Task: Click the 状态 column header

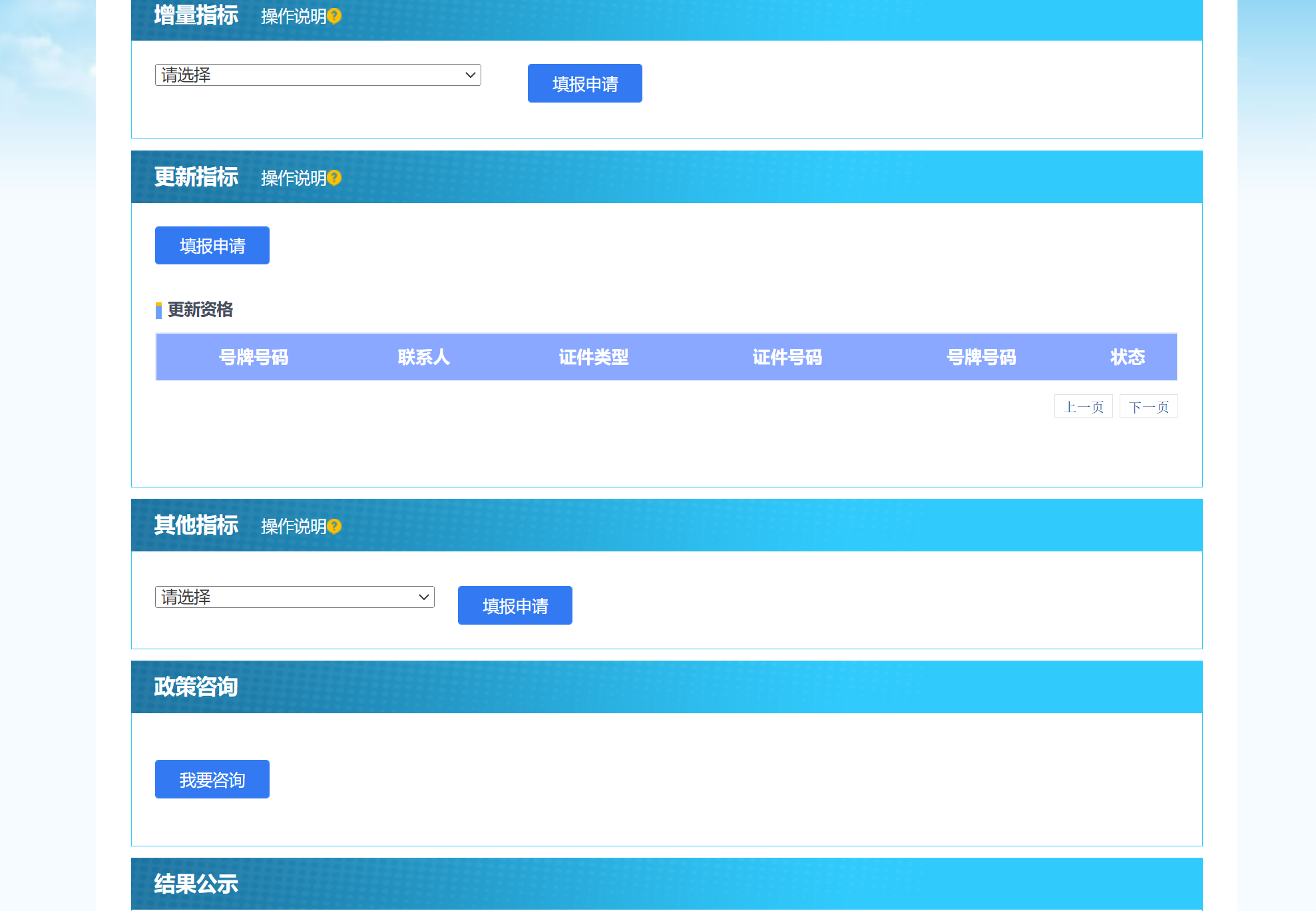Action: click(x=1127, y=358)
